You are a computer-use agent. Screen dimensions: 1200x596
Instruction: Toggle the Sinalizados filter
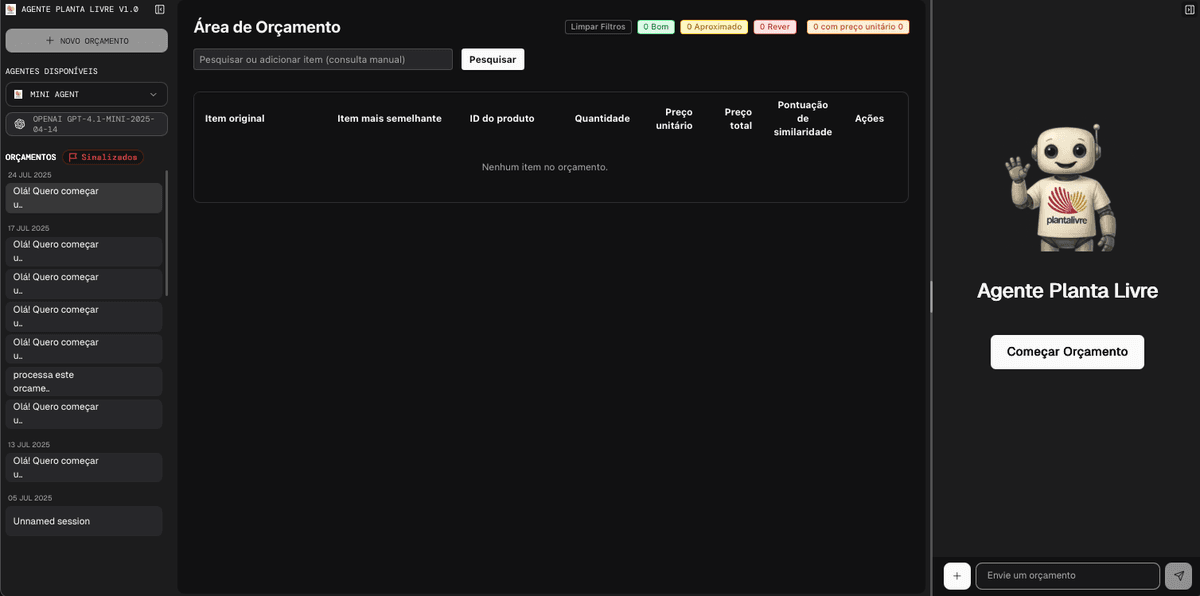click(105, 156)
